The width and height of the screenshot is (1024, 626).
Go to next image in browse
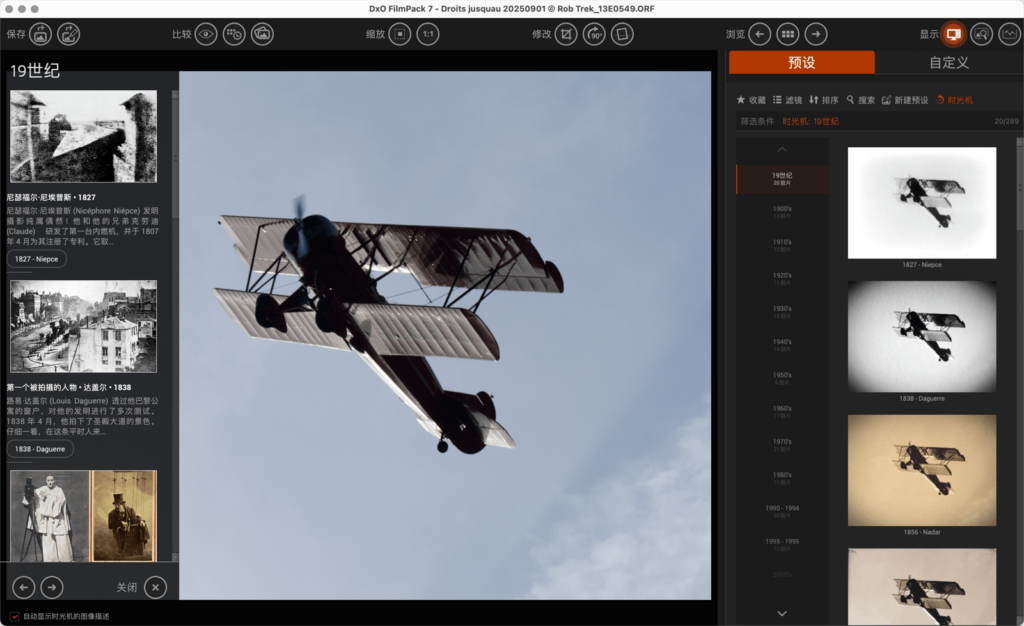[816, 34]
